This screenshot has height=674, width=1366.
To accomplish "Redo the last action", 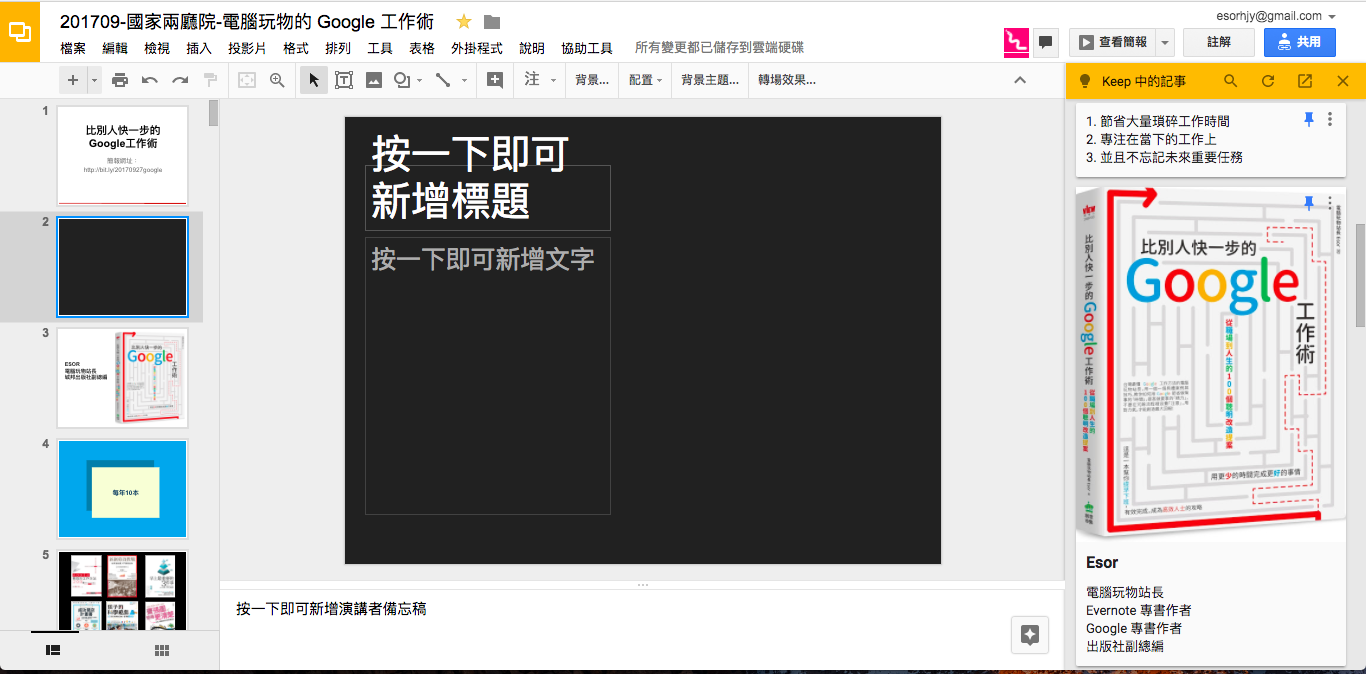I will [180, 80].
